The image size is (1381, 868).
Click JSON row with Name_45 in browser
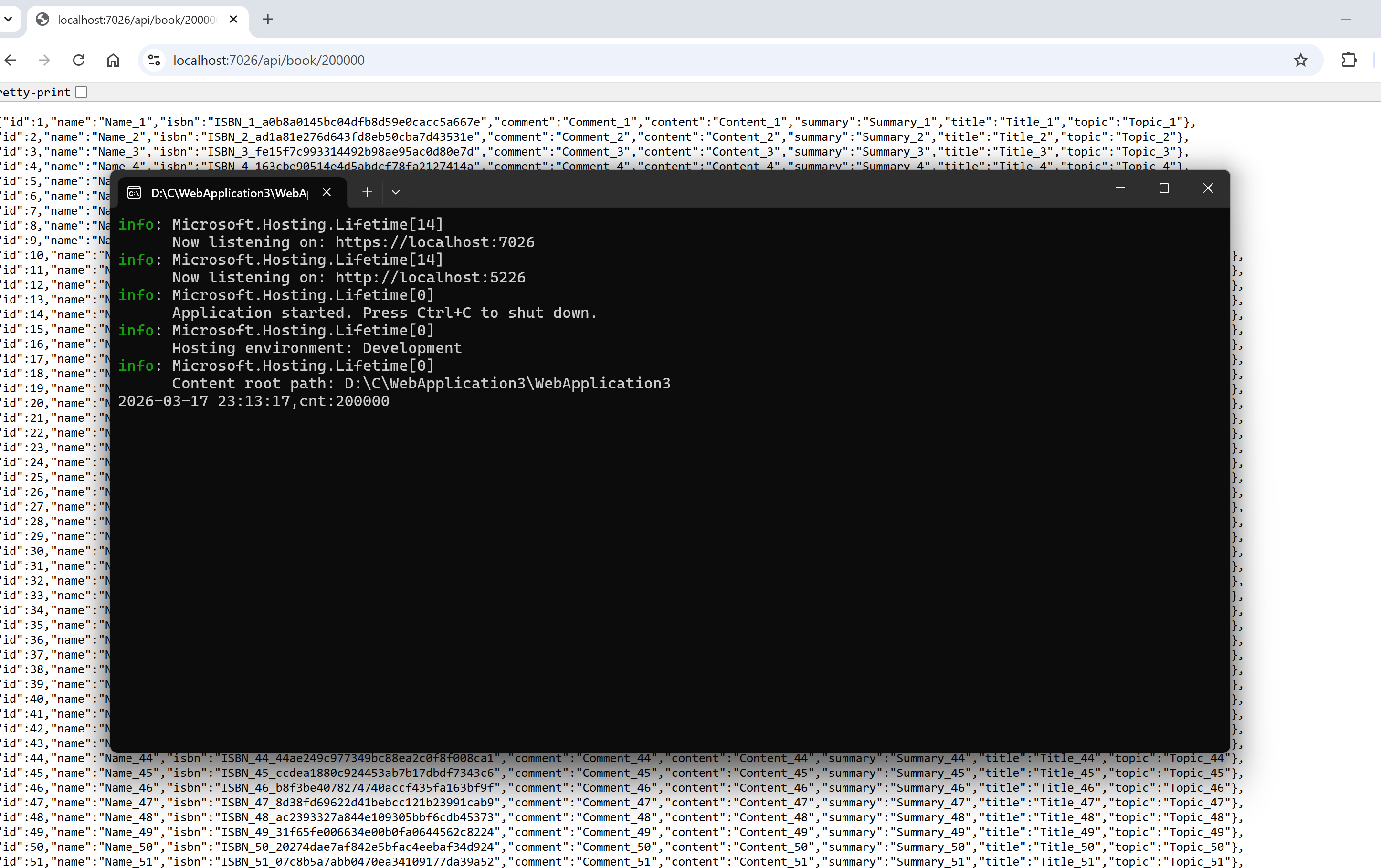pos(622,774)
